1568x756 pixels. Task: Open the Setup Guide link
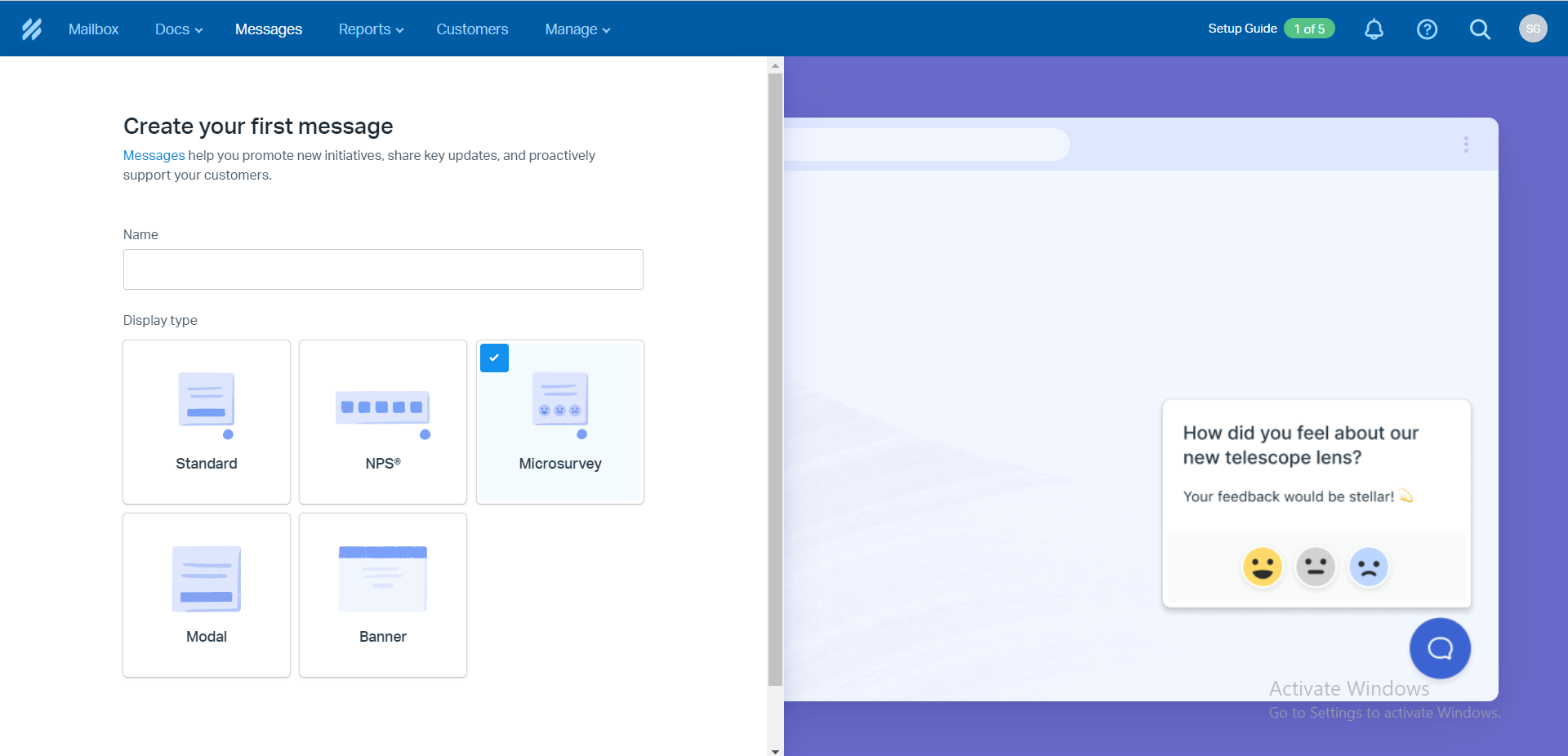point(1242,29)
